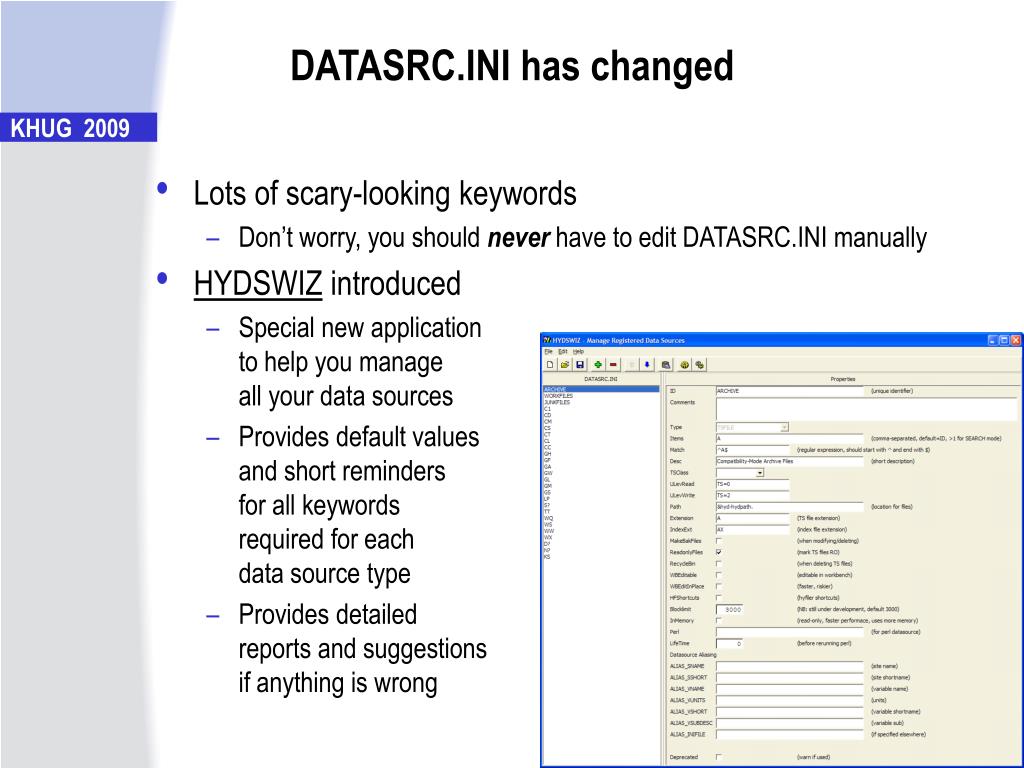Enable the RecycleBin checkbox
The height and width of the screenshot is (768, 1024).
pos(719,564)
